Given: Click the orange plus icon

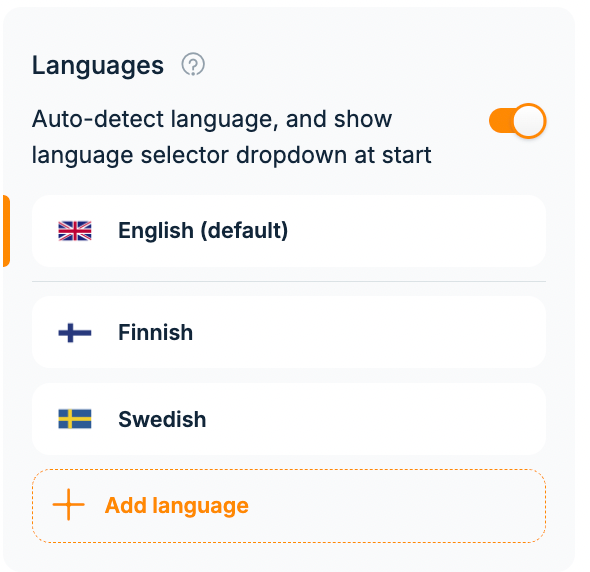Looking at the screenshot, I should pyautogui.click(x=68, y=505).
